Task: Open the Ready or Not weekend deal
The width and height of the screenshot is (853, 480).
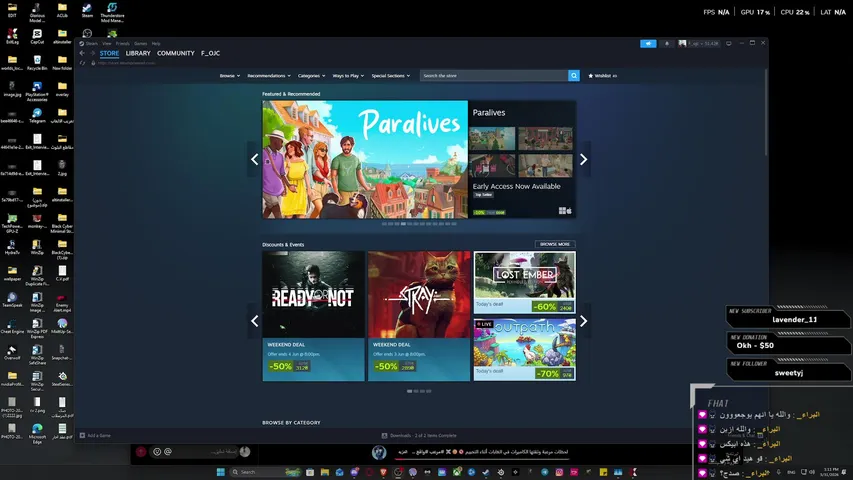Action: pyautogui.click(x=313, y=316)
